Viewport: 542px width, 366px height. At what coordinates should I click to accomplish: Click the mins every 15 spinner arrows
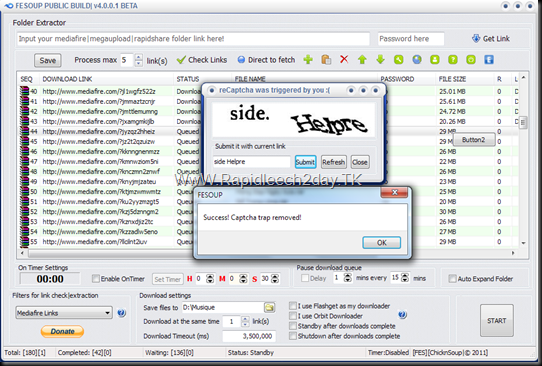click(x=405, y=278)
